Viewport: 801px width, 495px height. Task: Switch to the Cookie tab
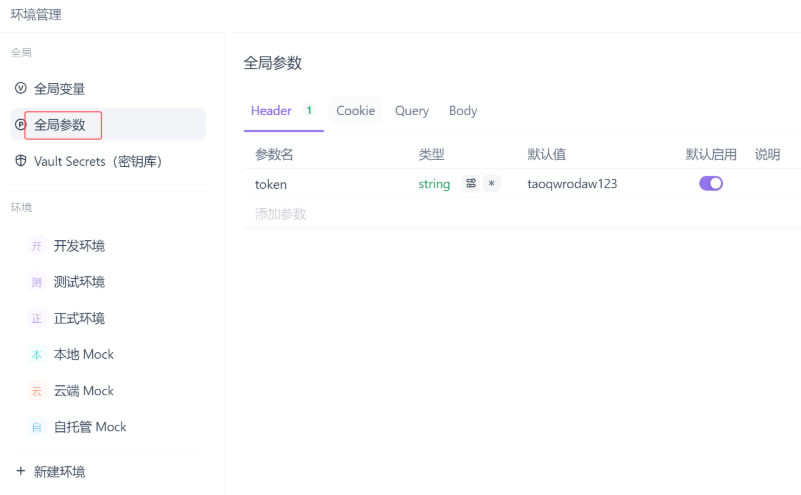point(355,111)
